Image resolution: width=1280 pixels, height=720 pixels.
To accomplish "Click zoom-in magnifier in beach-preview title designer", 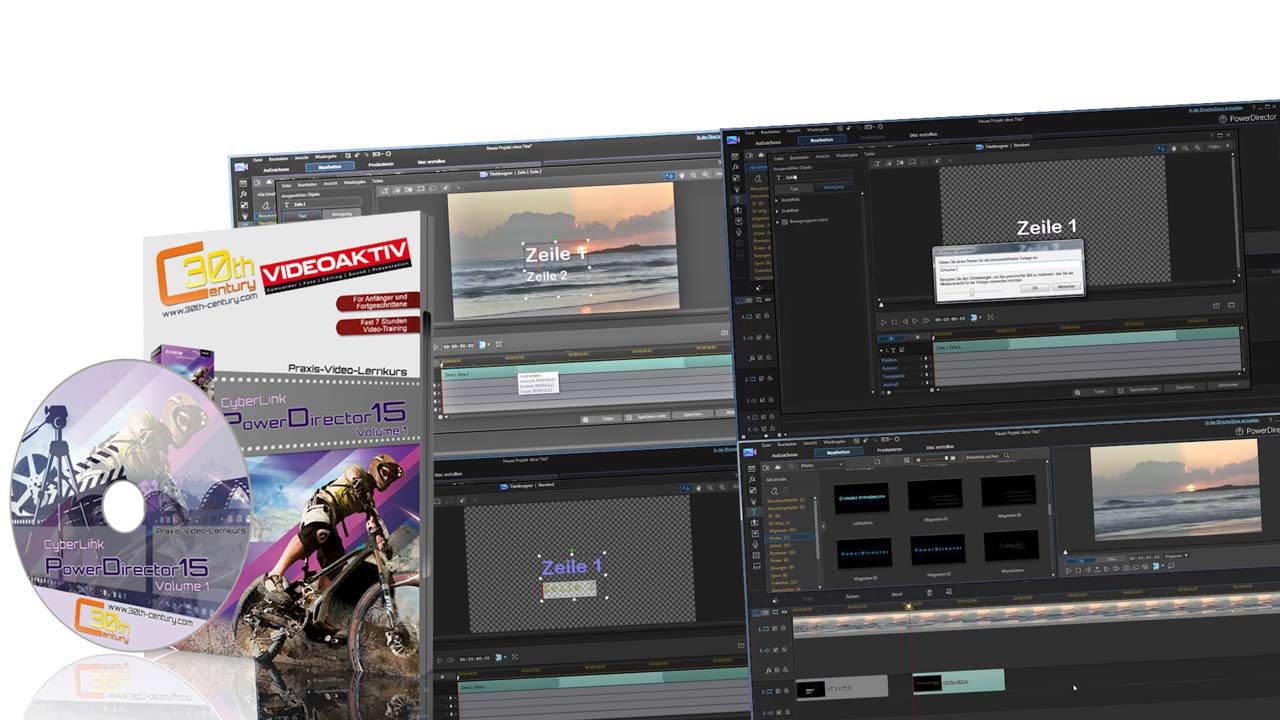I will [x=694, y=176].
